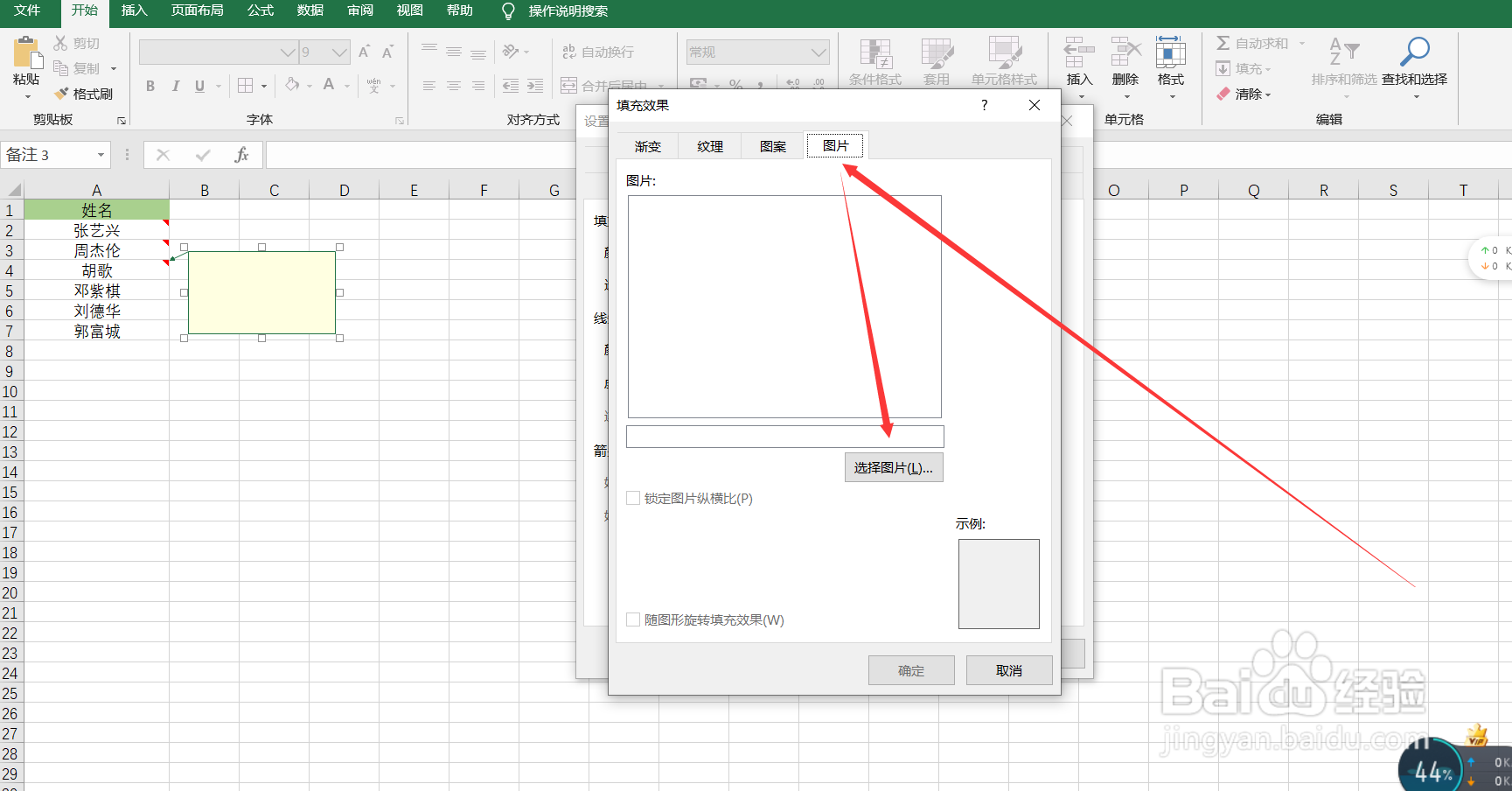Open the Formulas (公式) ribbon tab

point(261,10)
